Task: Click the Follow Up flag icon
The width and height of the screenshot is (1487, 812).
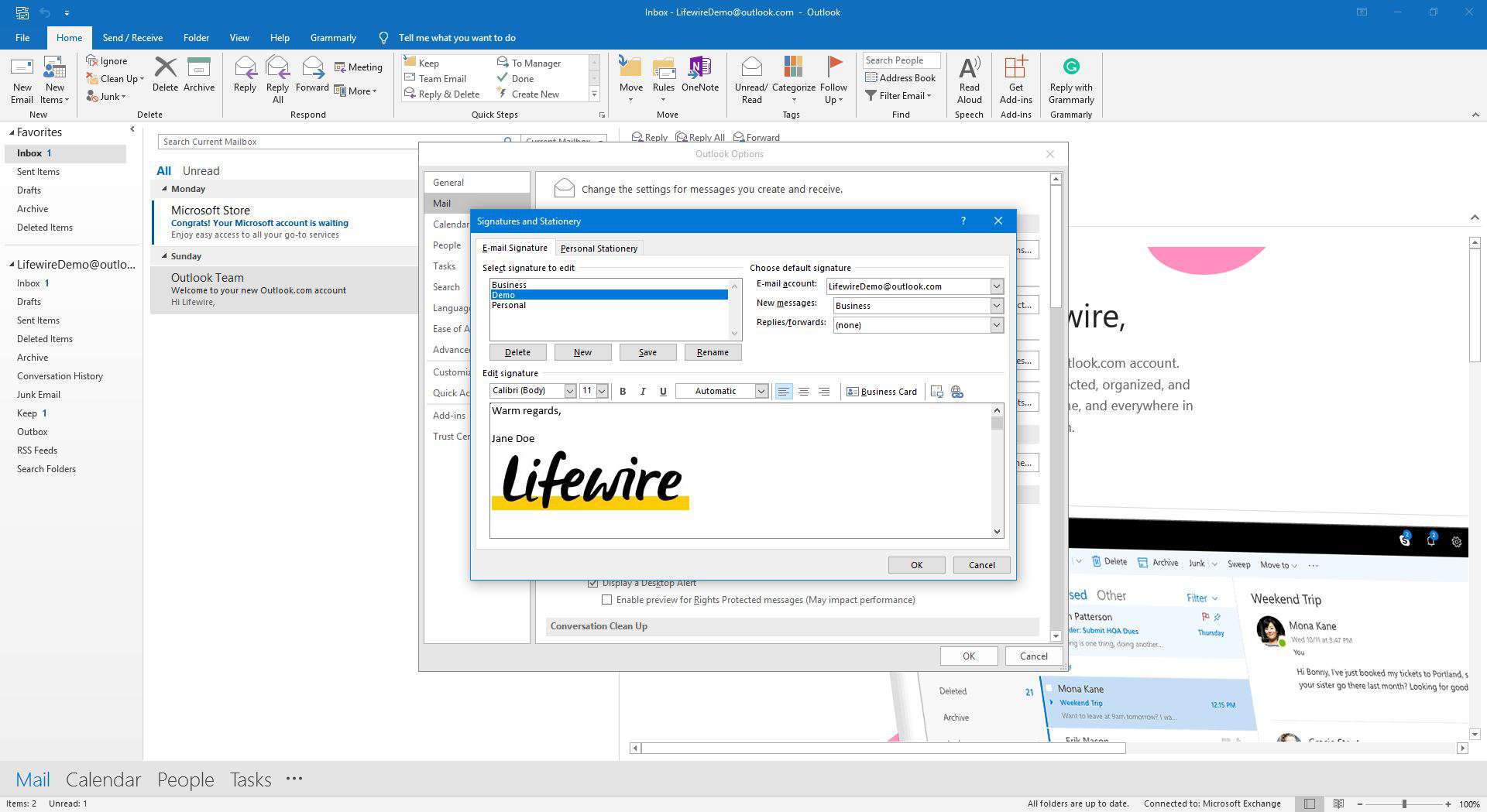Action: point(833,80)
